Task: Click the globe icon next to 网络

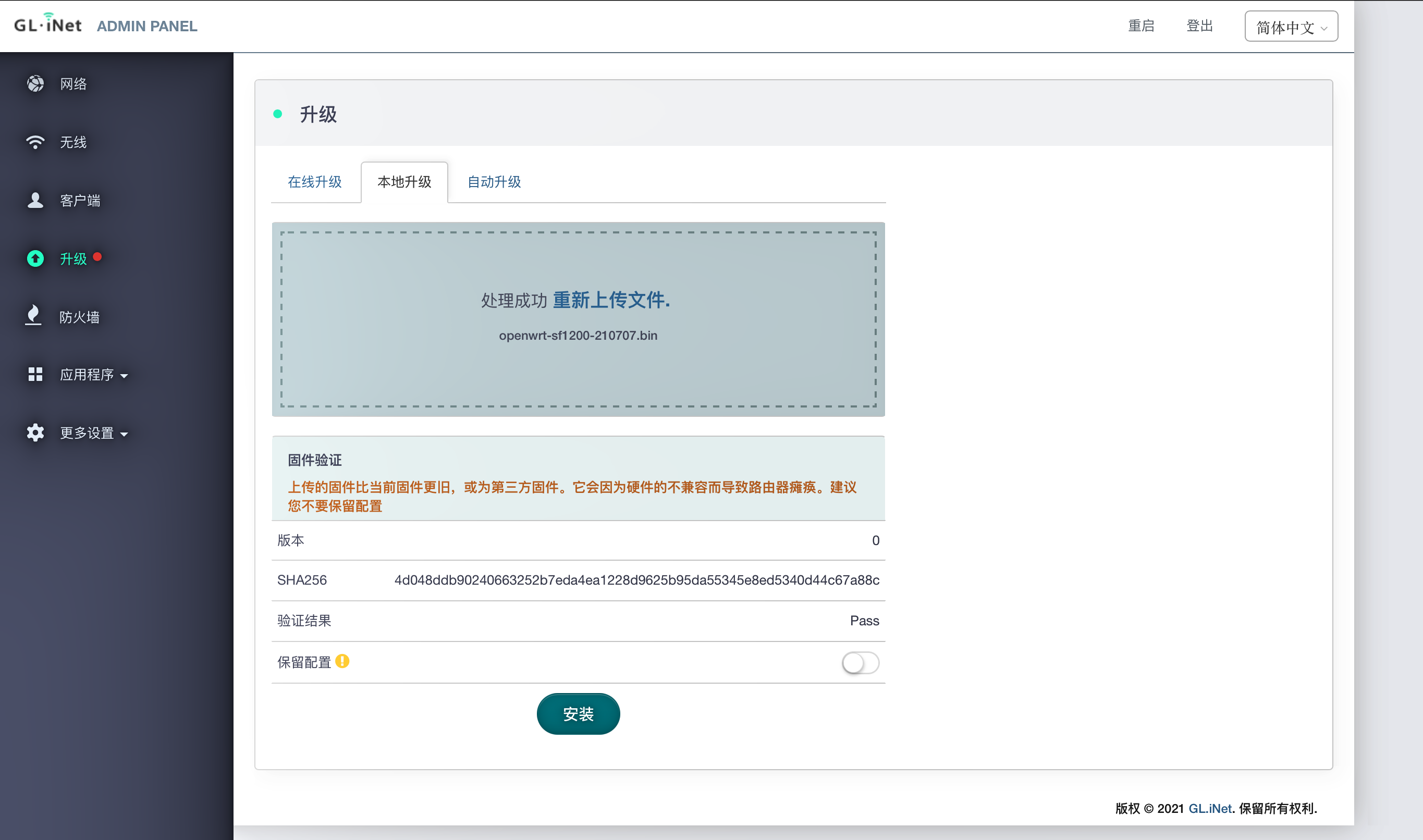Action: coord(35,84)
